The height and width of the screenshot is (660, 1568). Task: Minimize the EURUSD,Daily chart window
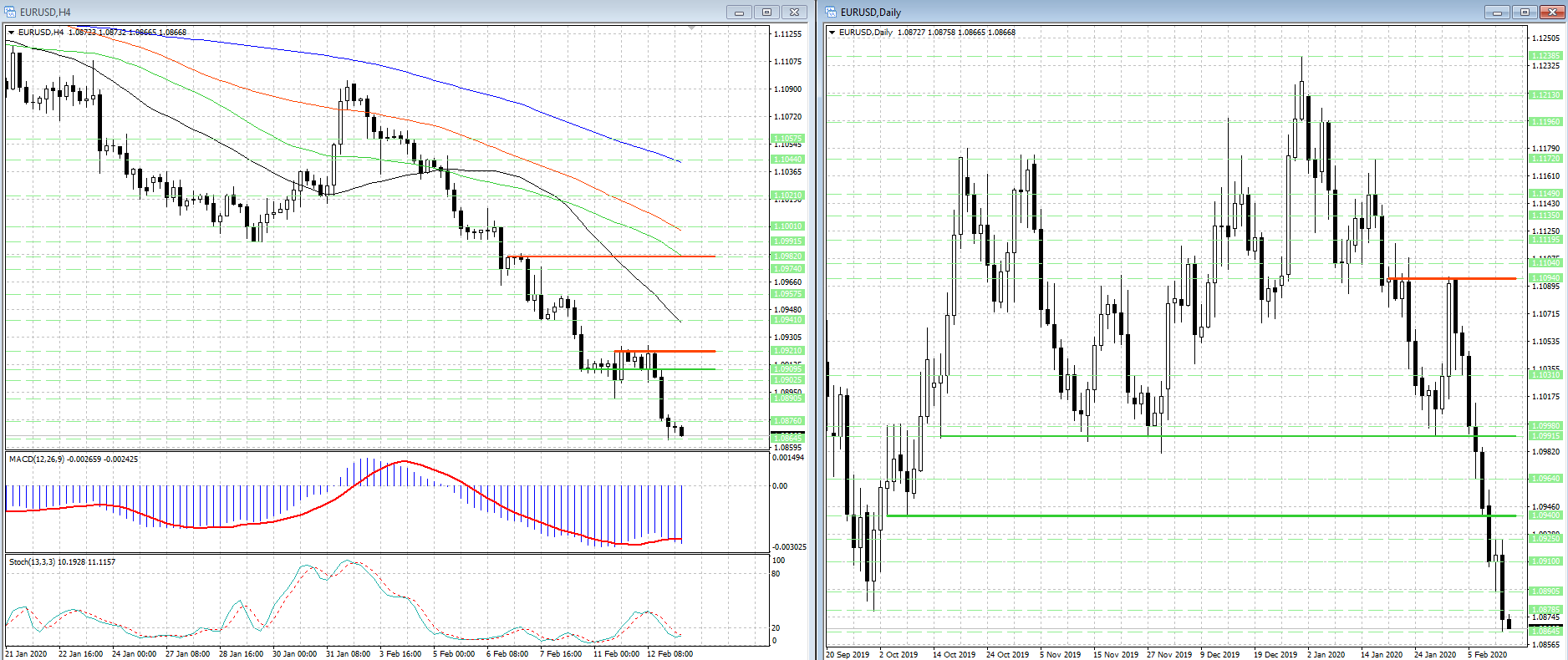[1498, 12]
